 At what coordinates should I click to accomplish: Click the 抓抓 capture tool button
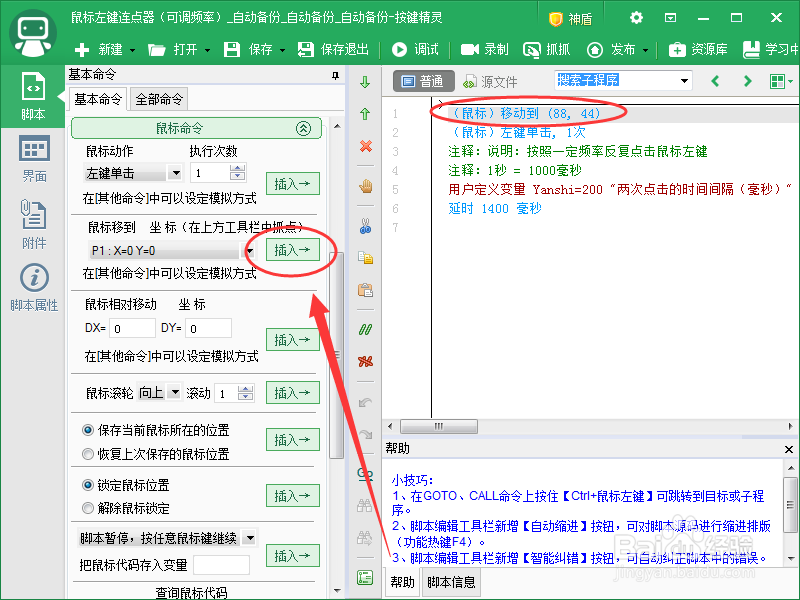coord(546,49)
